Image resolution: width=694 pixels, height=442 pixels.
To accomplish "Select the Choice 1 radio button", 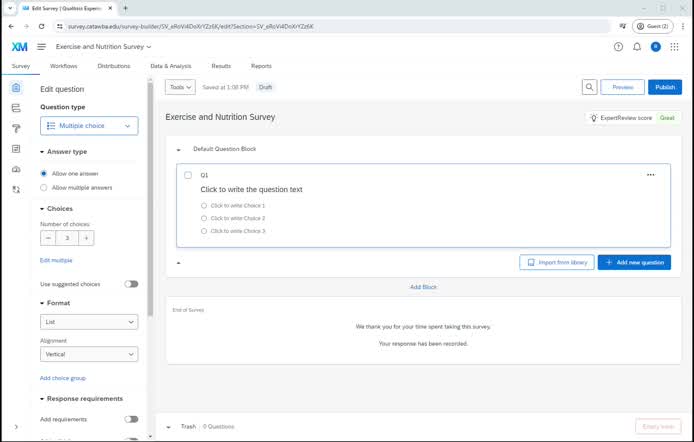I will pyautogui.click(x=204, y=205).
